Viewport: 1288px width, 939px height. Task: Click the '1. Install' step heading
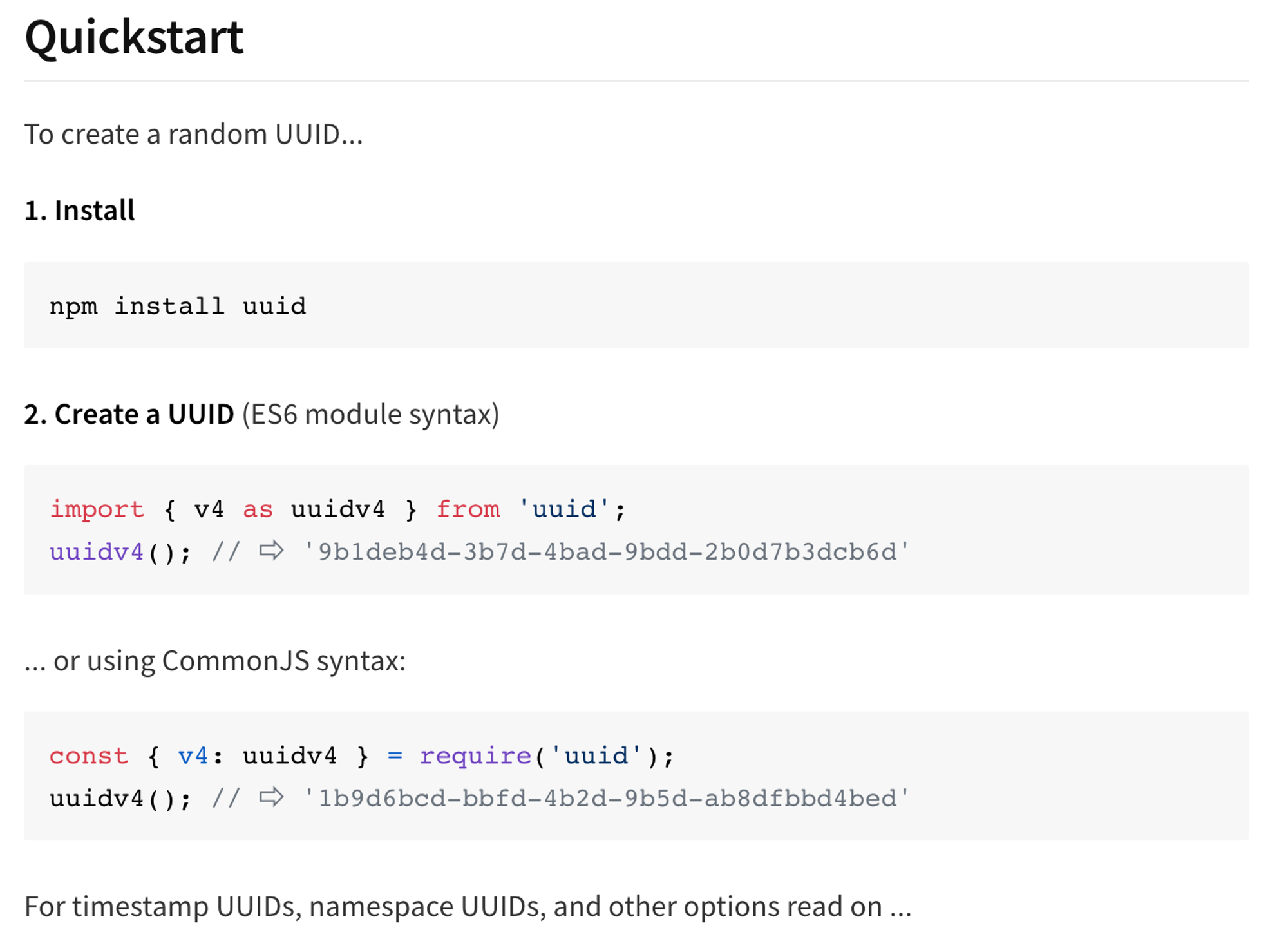coord(79,210)
